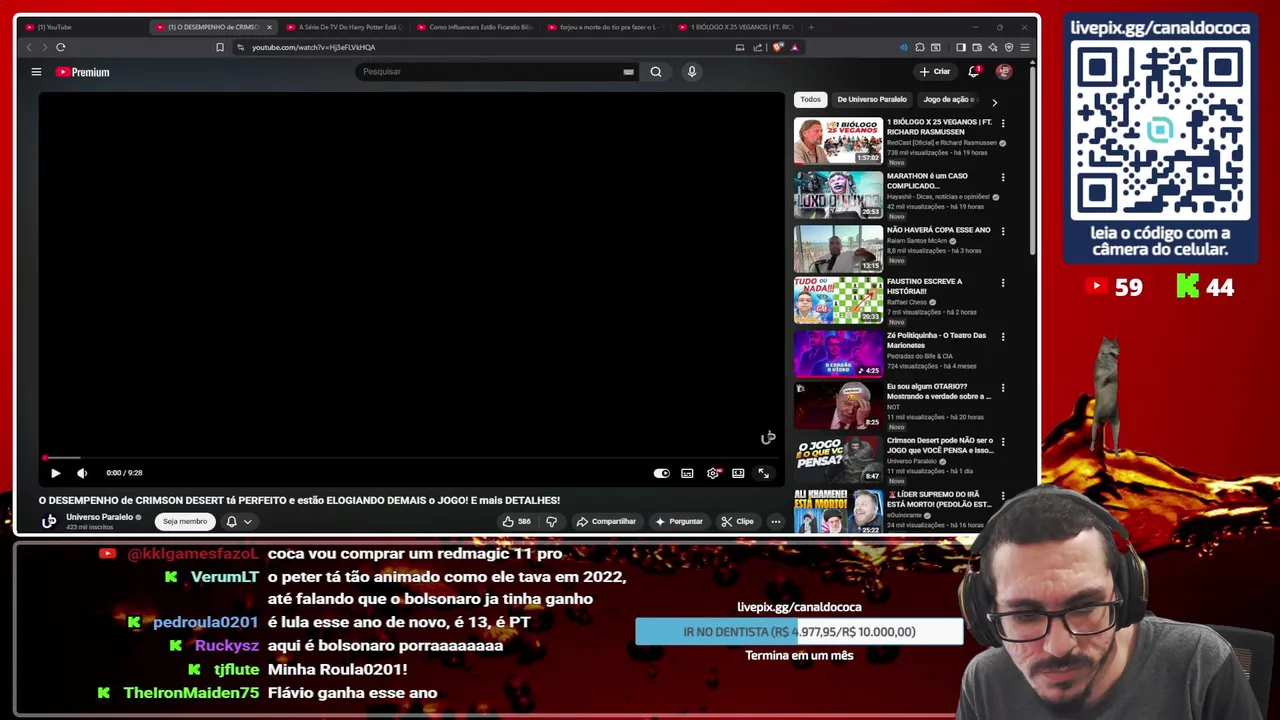1280x720 pixels.
Task: Open NÃO HAVERÁ COPA ESSE ANO video title
Action: point(938,230)
